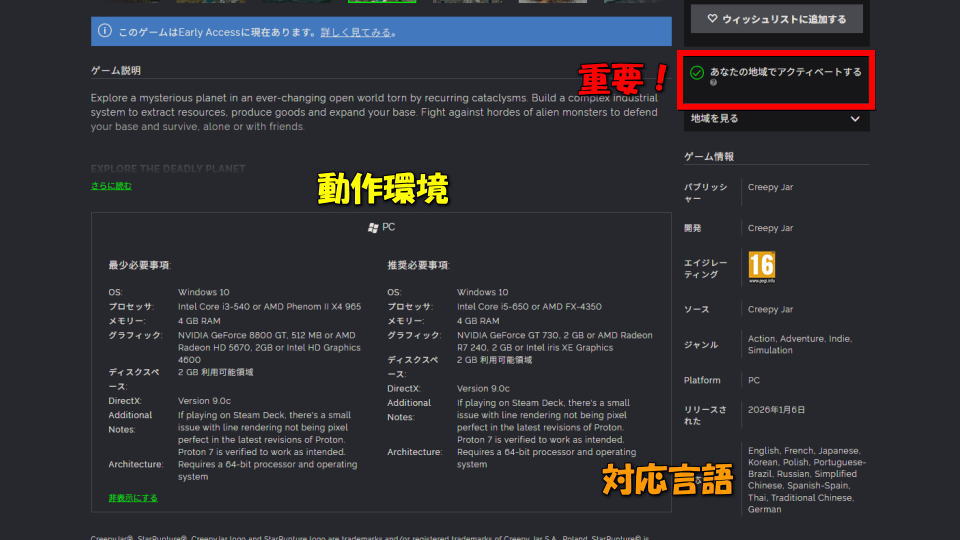The height and width of the screenshot is (540, 960).
Task: Select the PC platform tab in requirements
Action: [382, 227]
